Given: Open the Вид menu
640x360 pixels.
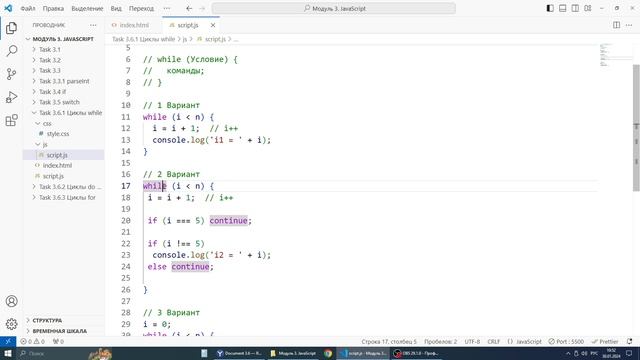Looking at the screenshot, I should pyautogui.click(x=116, y=8).
